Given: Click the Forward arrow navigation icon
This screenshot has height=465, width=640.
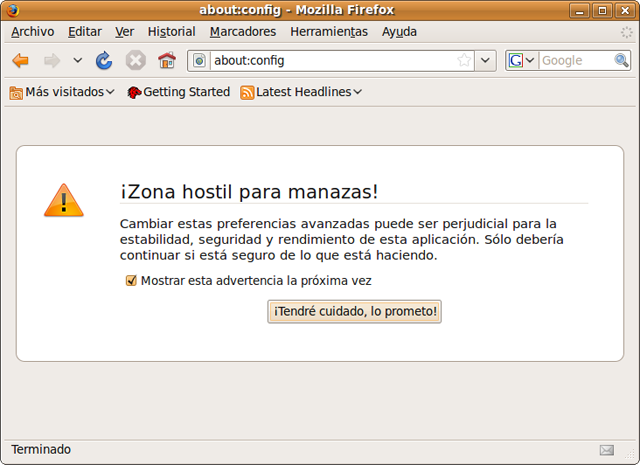Looking at the screenshot, I should tap(51, 61).
